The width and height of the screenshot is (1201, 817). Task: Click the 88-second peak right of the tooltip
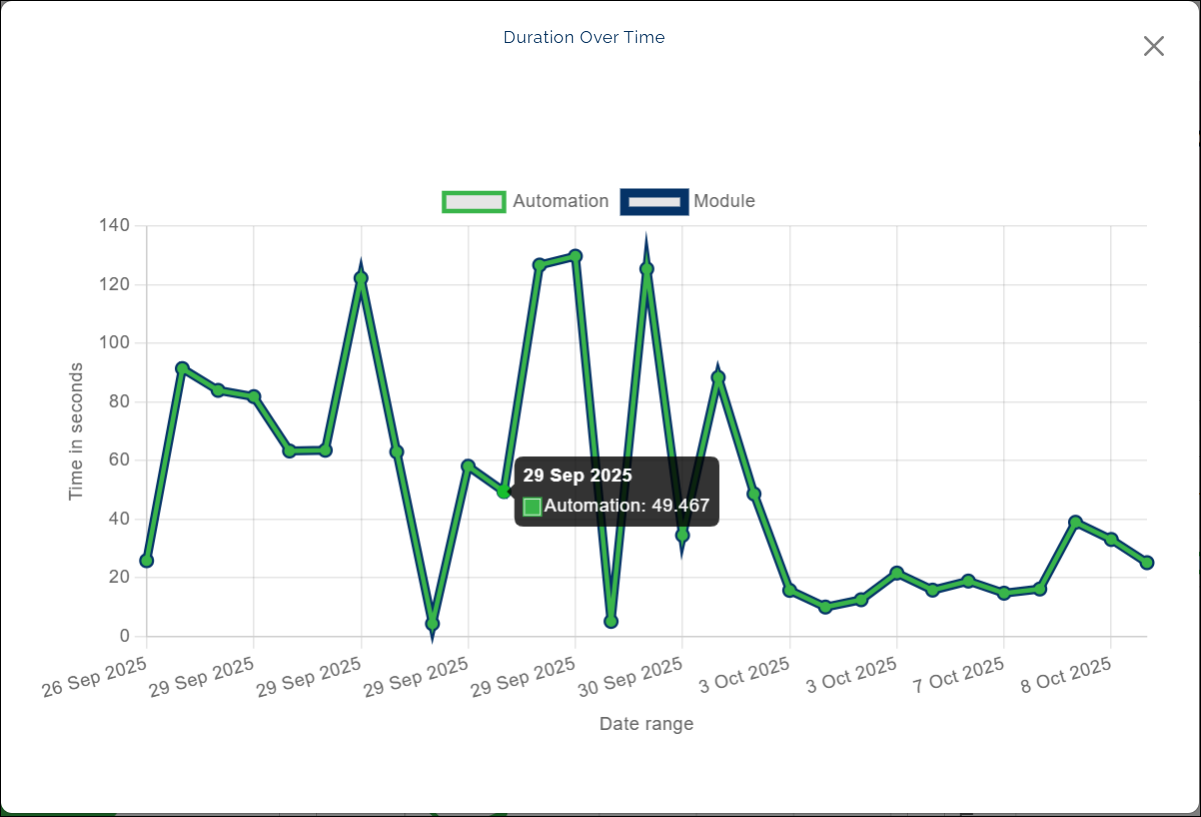(718, 378)
